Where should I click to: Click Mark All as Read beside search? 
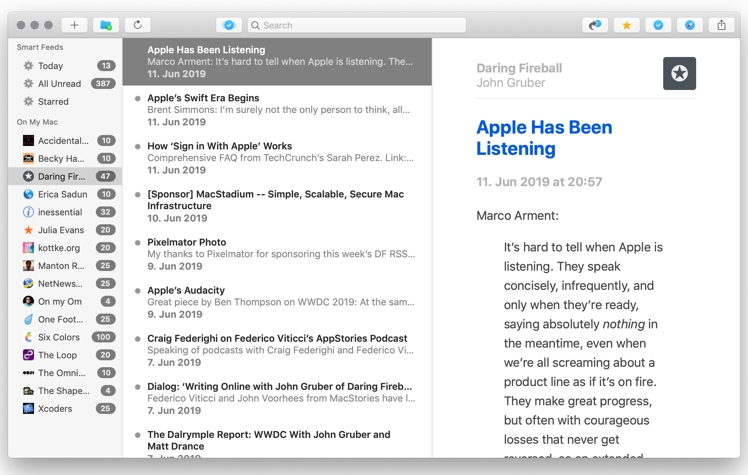coord(228,25)
